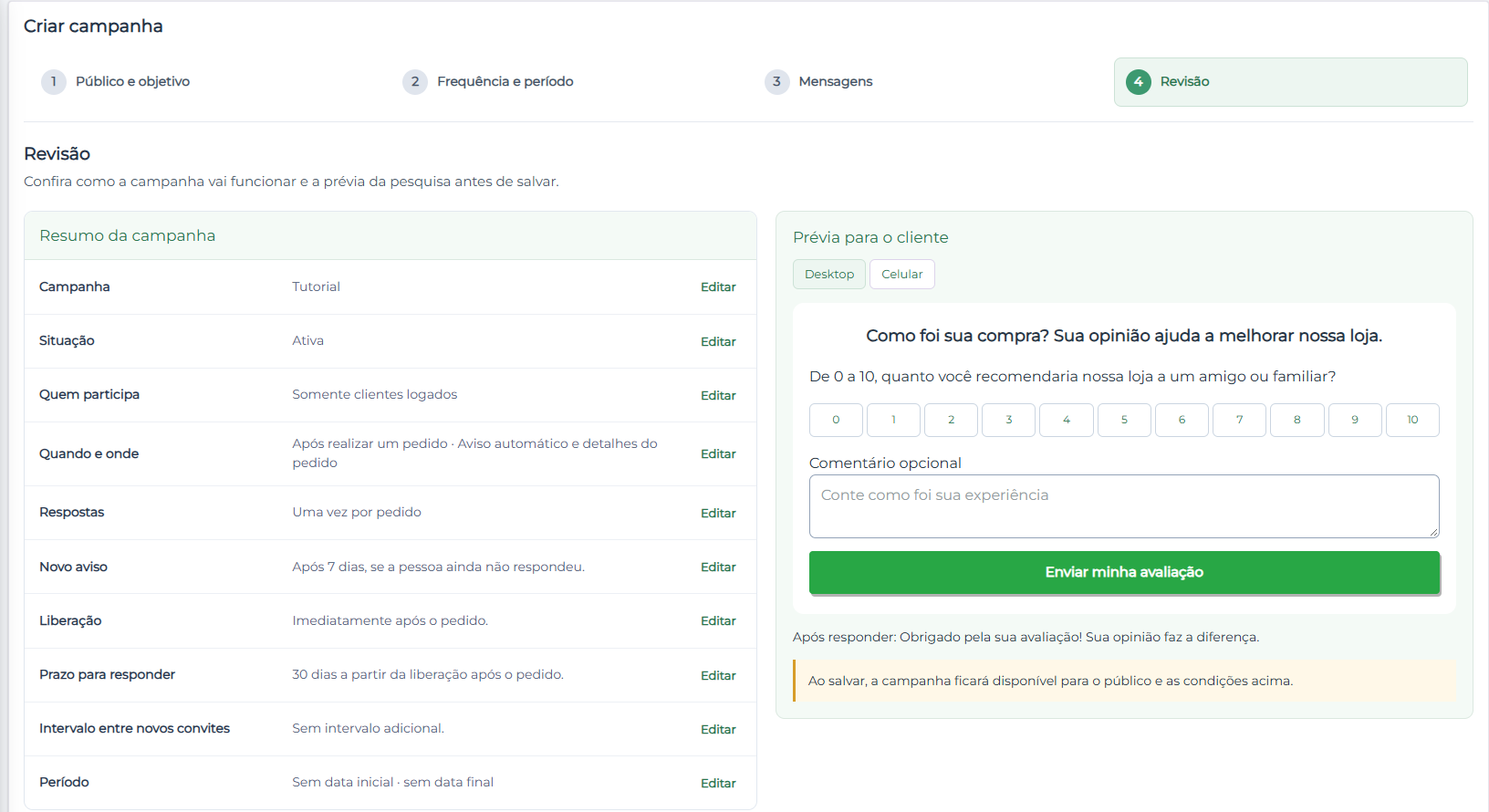Image resolution: width=1489 pixels, height=812 pixels.
Task: Edit the Prazo para responder row
Action: pyautogui.click(x=718, y=675)
